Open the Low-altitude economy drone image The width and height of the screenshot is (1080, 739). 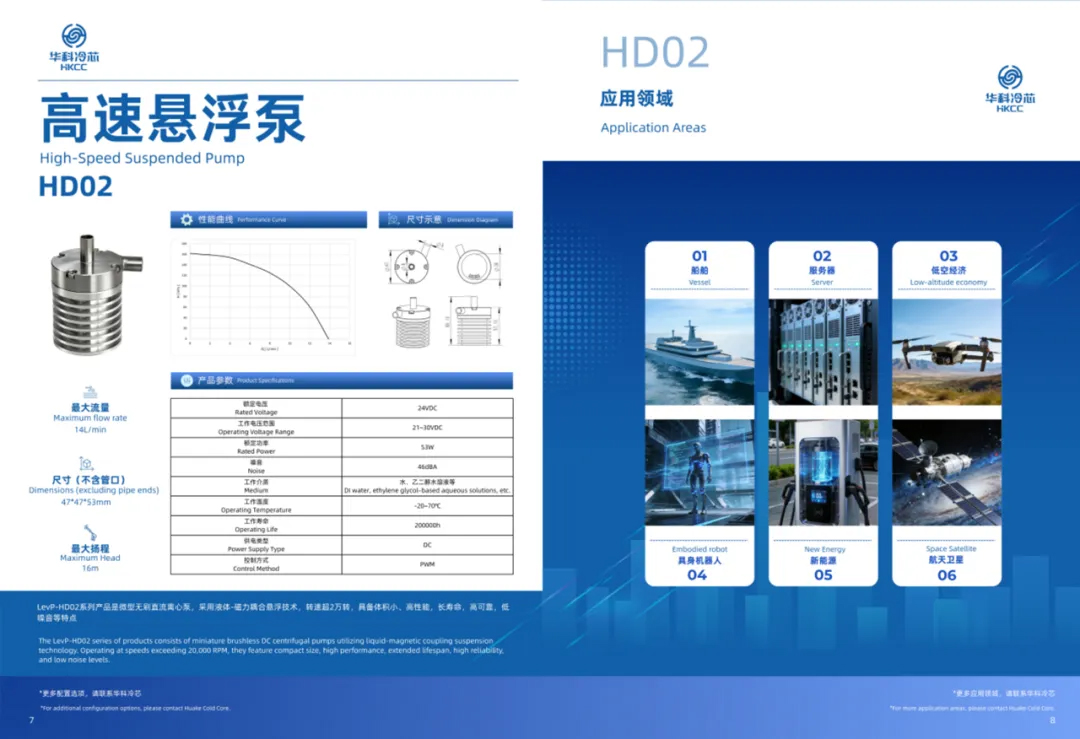[946, 352]
